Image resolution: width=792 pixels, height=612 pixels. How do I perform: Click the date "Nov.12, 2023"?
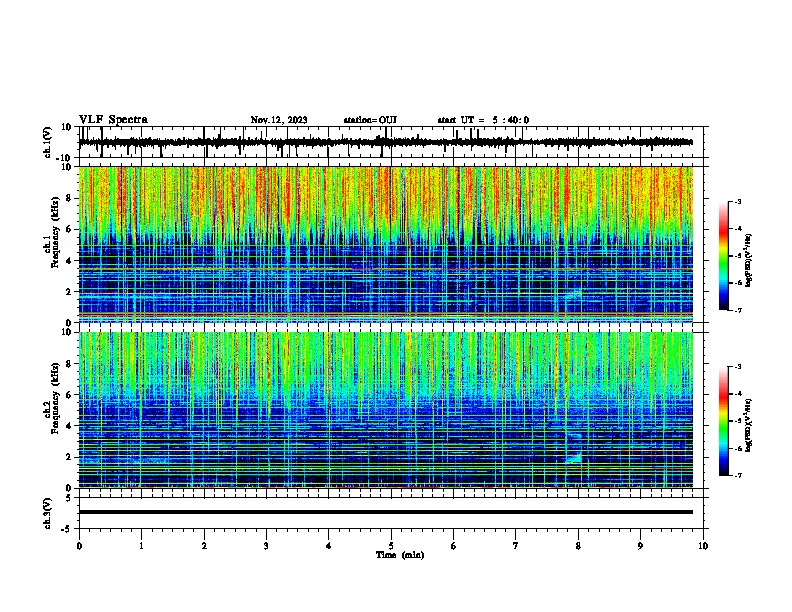pyautogui.click(x=279, y=120)
